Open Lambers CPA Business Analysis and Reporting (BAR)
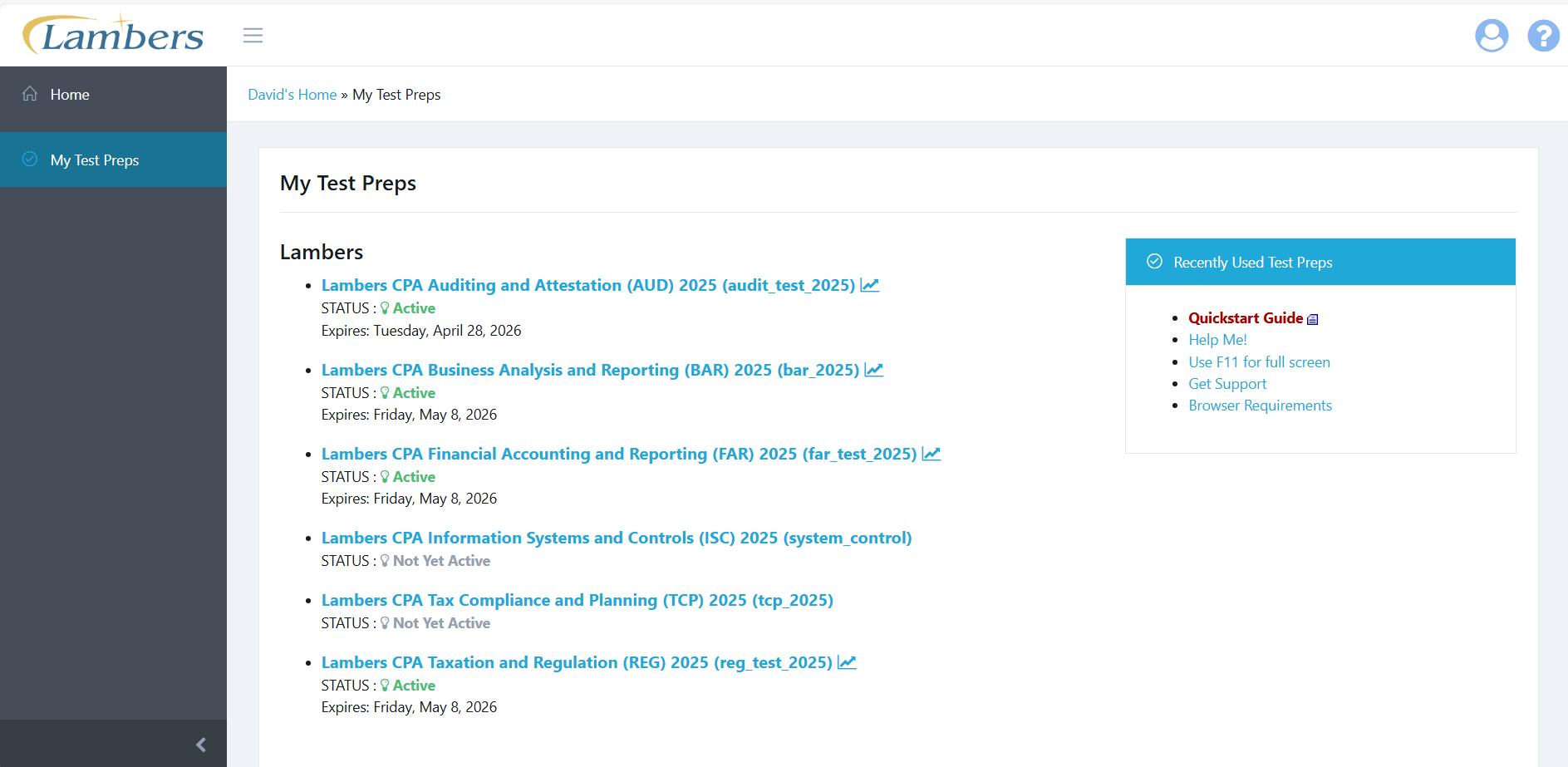Viewport: 1568px width, 767px height. [590, 370]
